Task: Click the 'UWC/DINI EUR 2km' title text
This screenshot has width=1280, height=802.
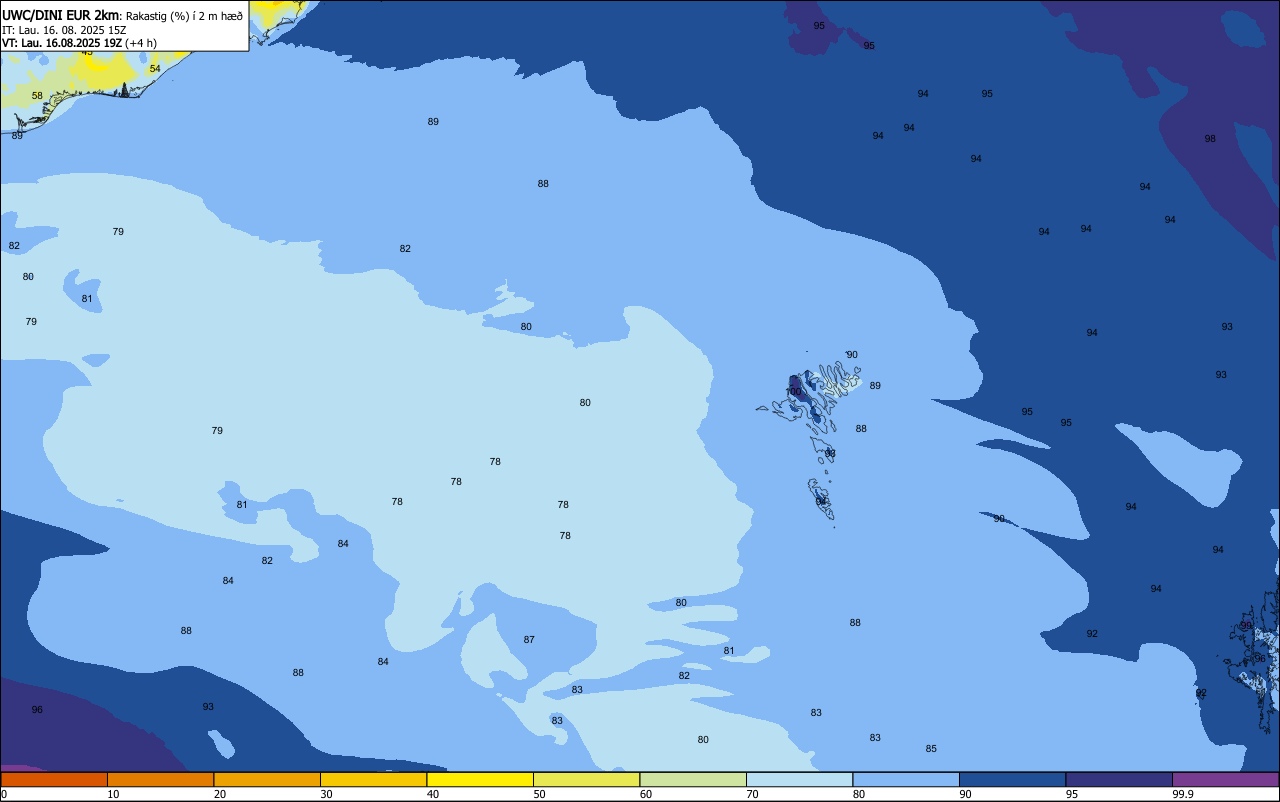Action: pos(61,15)
